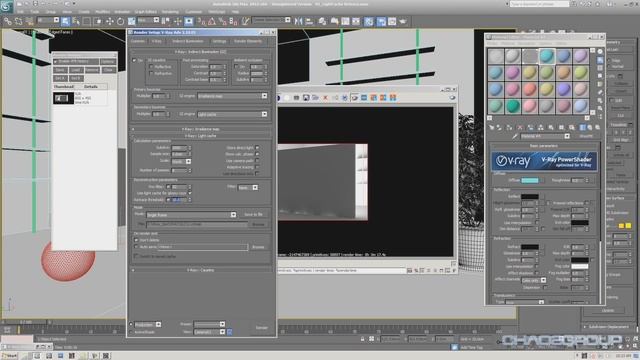The image size is (640, 360).
Task: Open the light cache Filter dropdown
Action: tap(248, 187)
